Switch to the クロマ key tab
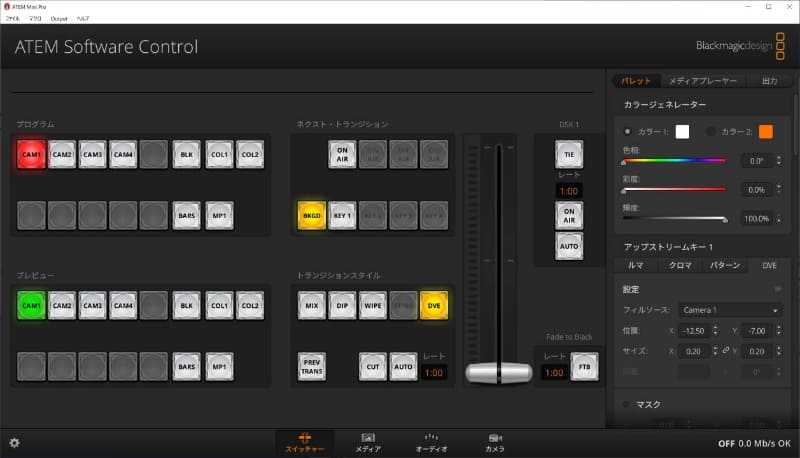 [680, 265]
